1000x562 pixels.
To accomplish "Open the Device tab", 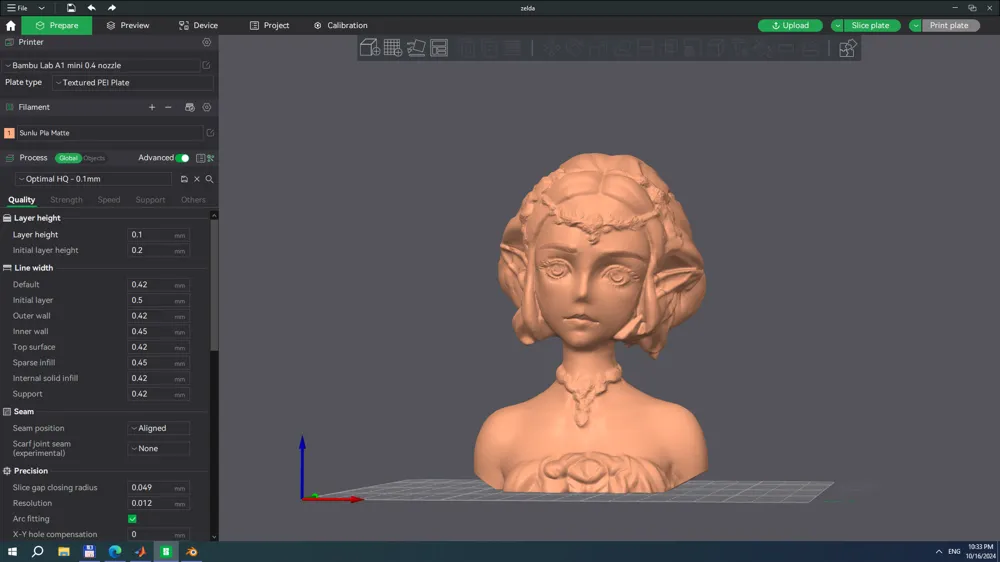I will click(x=198, y=26).
